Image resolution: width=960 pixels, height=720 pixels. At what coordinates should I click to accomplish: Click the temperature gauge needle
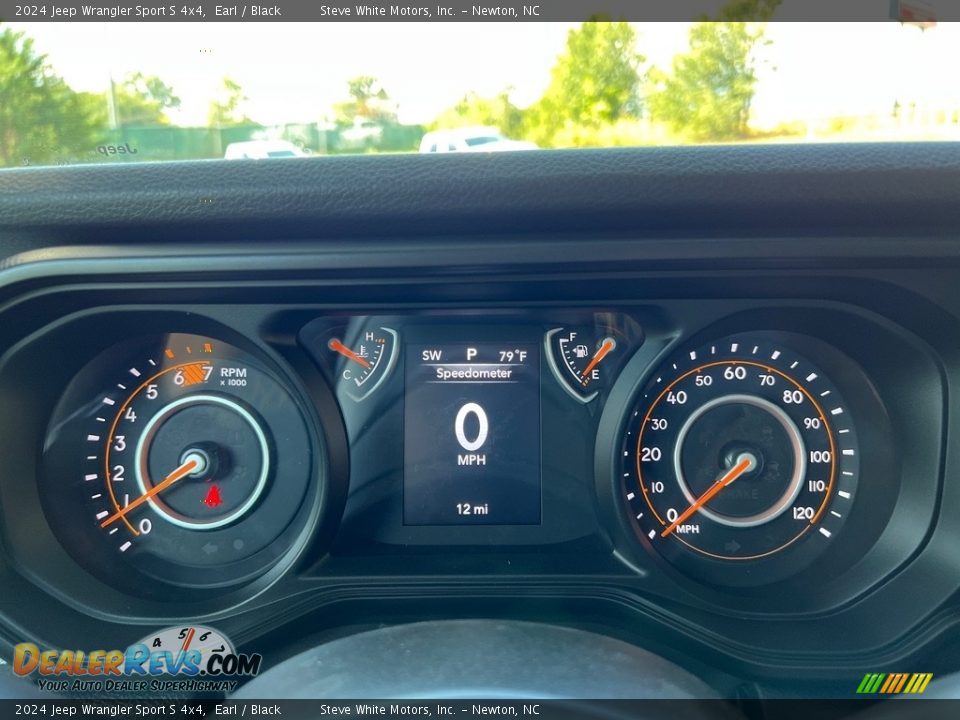[349, 353]
